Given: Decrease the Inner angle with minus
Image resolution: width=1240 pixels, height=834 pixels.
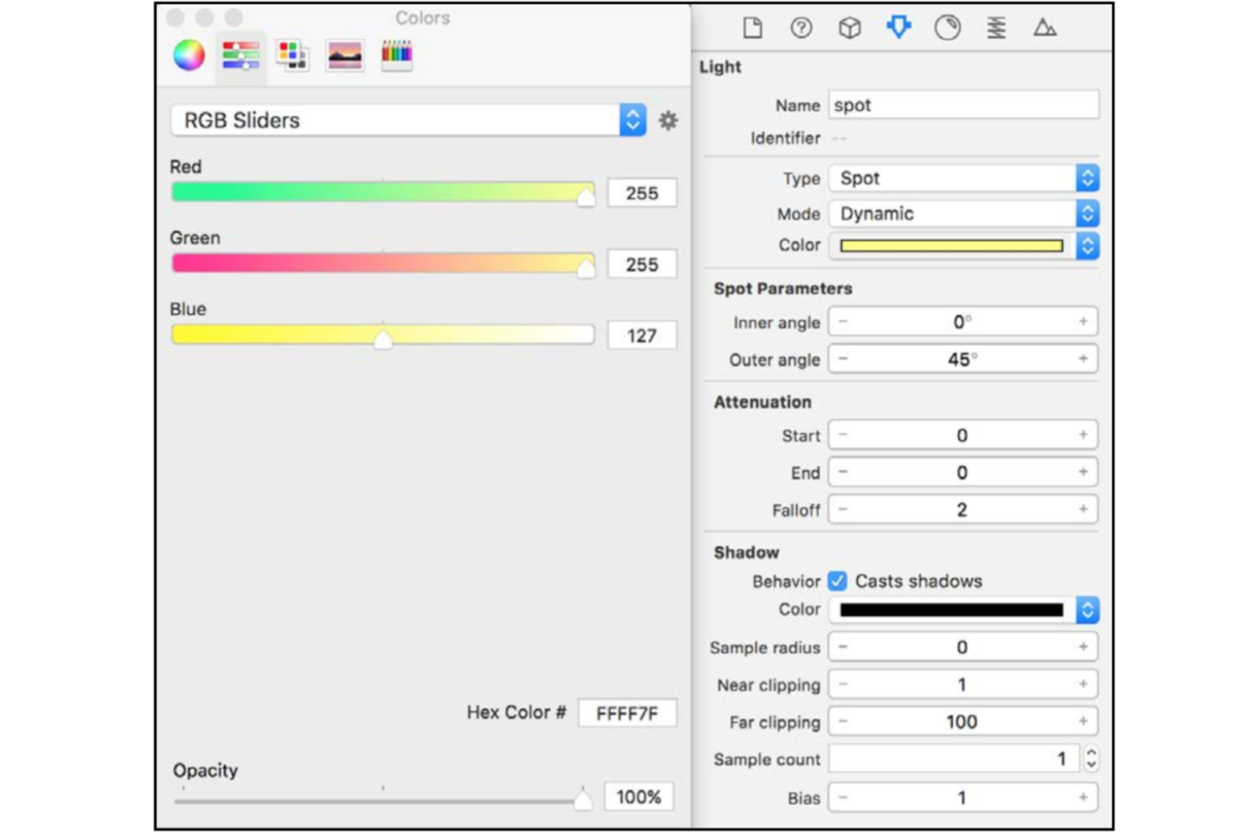Looking at the screenshot, I should pyautogui.click(x=843, y=322).
